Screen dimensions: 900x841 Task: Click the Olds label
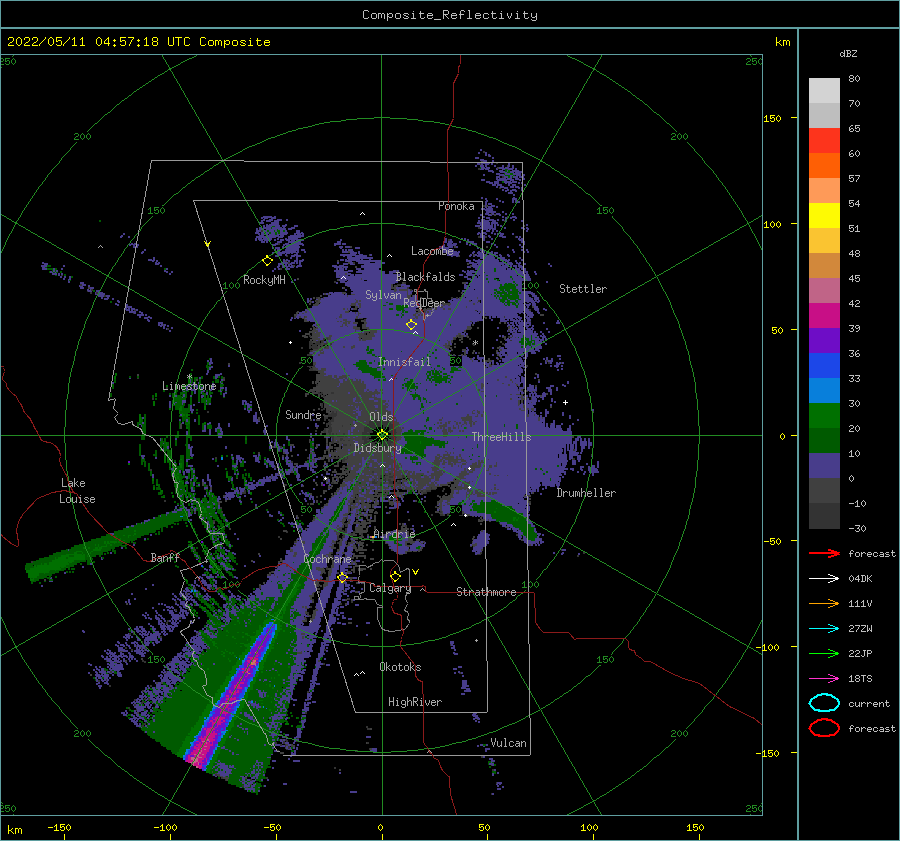click(x=381, y=417)
